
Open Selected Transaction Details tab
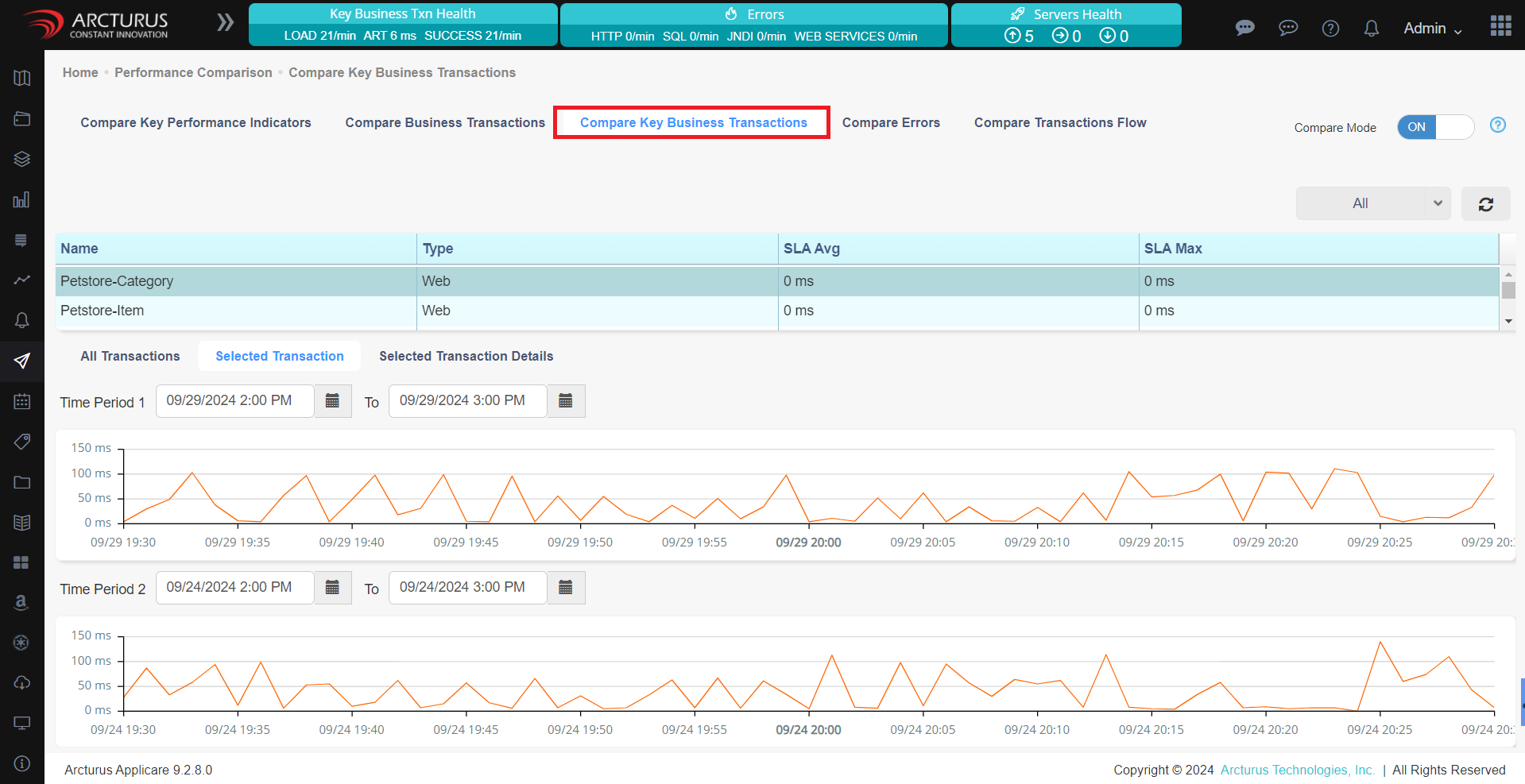point(466,356)
